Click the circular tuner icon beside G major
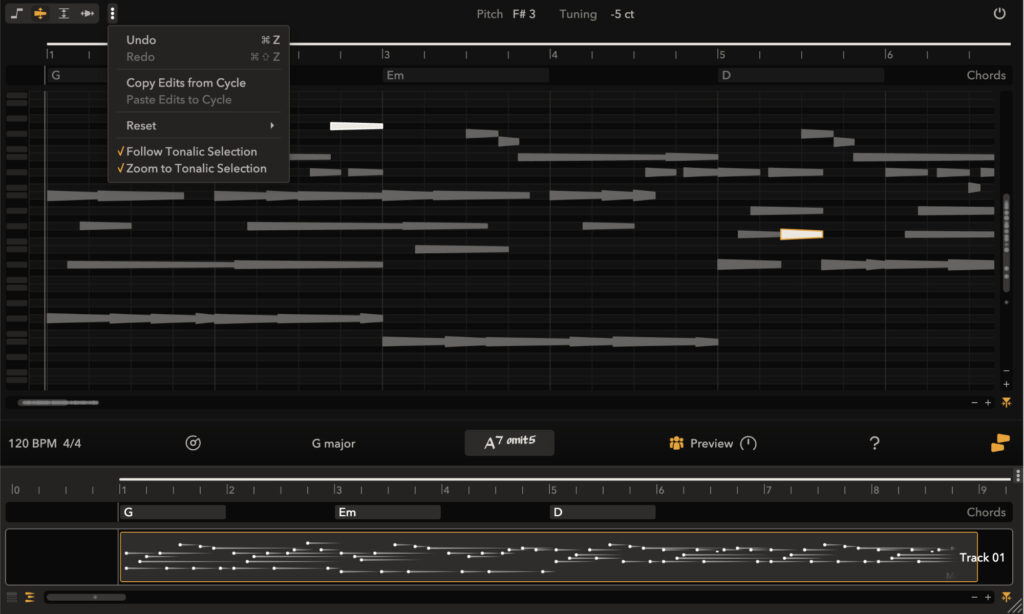1024x614 pixels. pyautogui.click(x=193, y=443)
